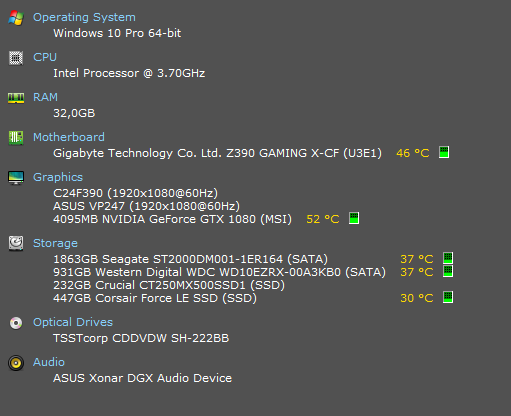Click the Windows logo Operating System icon
The height and width of the screenshot is (416, 511).
(16, 18)
